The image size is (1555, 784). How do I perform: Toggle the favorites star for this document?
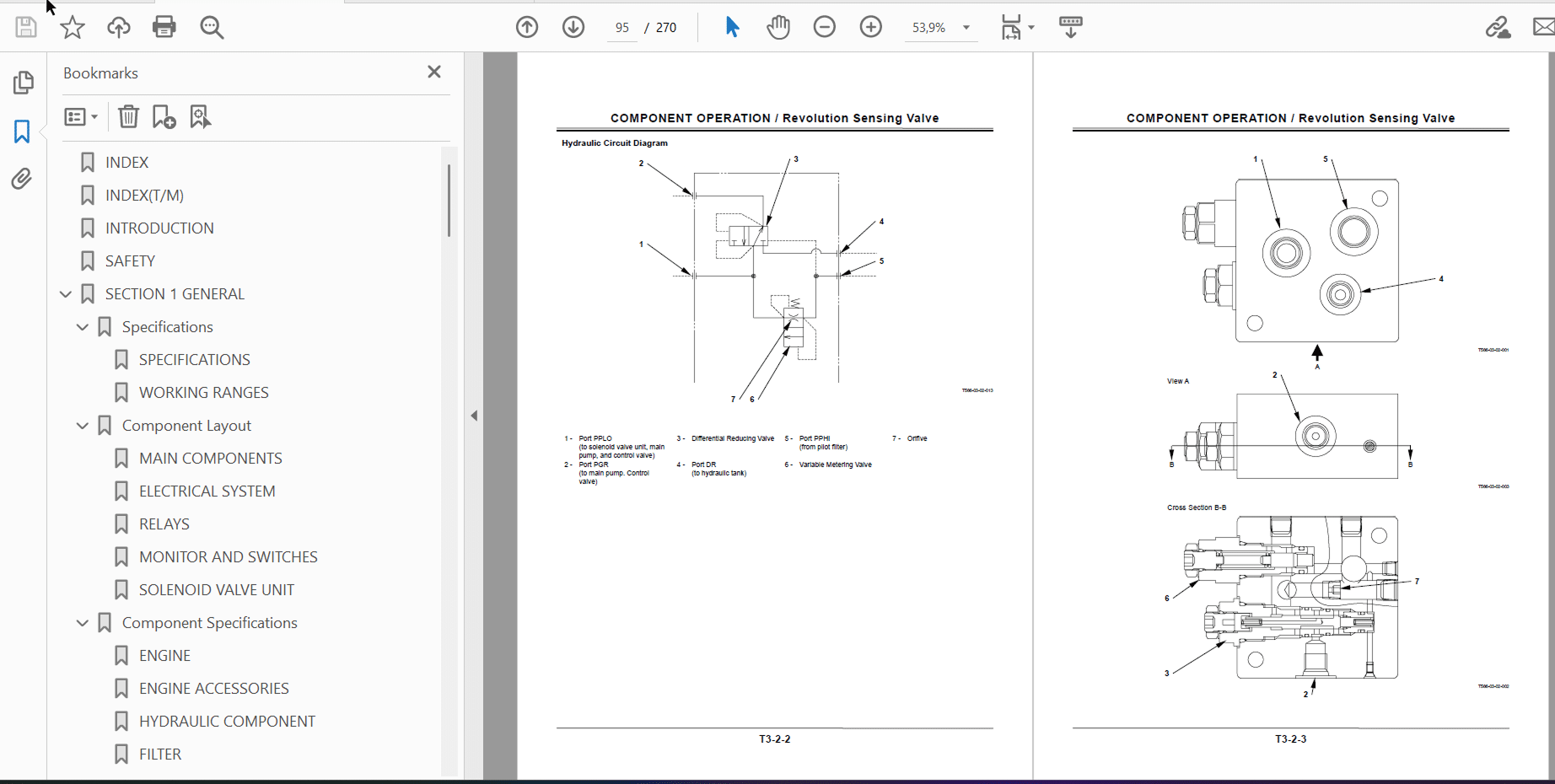[72, 27]
